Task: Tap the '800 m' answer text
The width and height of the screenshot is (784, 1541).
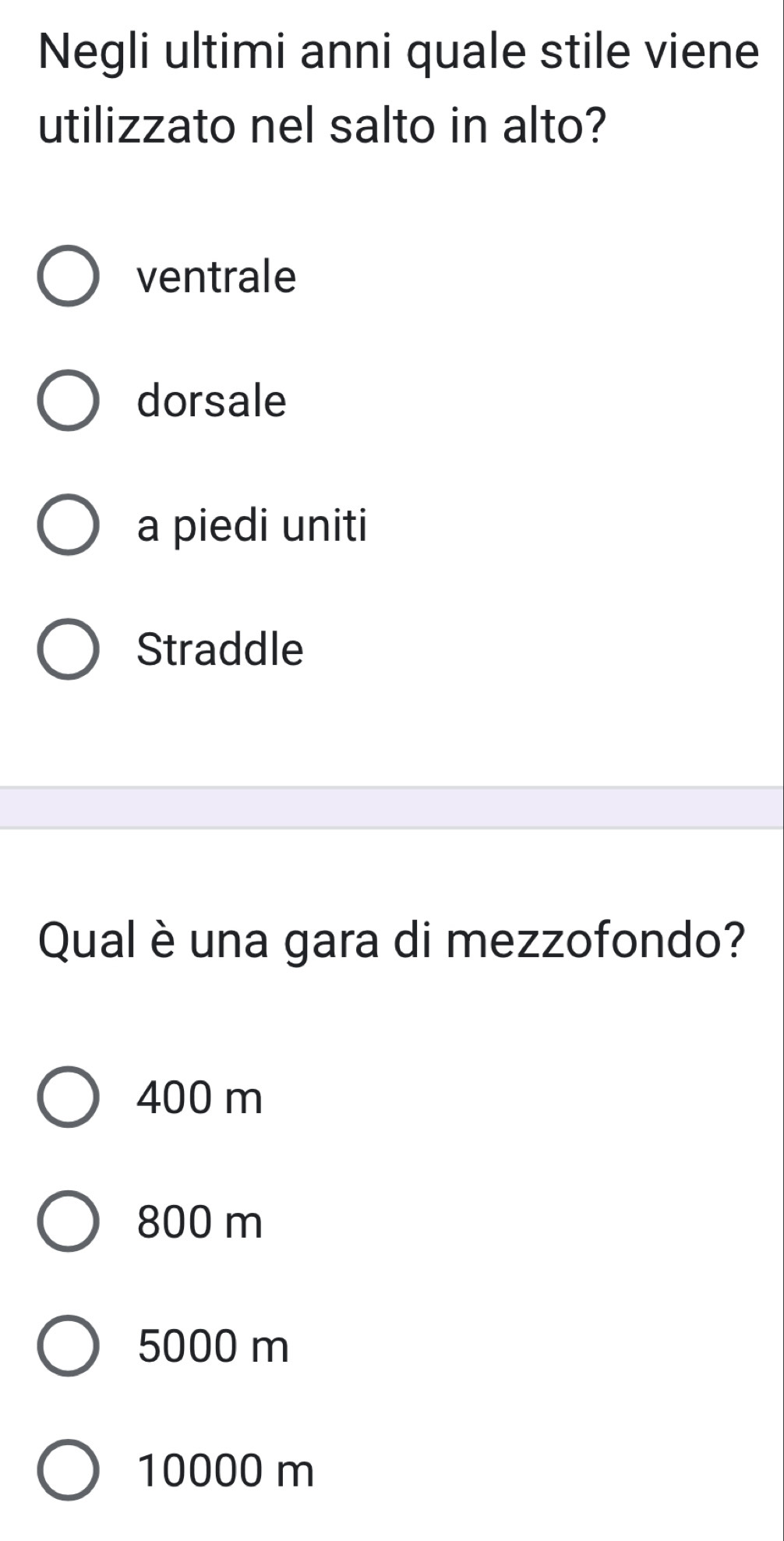Action: click(x=200, y=1221)
